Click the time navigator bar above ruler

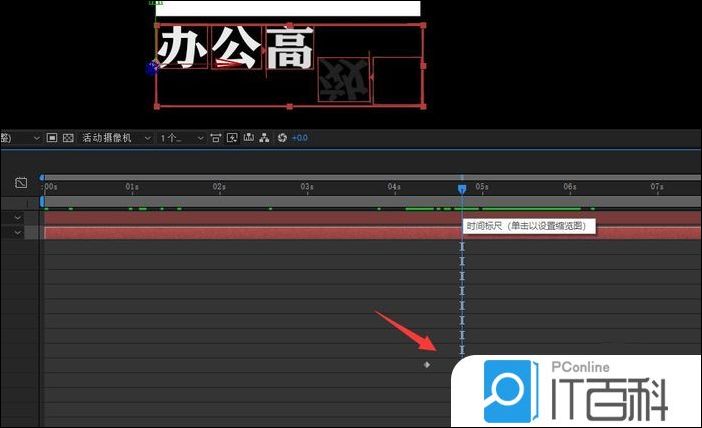click(372, 178)
